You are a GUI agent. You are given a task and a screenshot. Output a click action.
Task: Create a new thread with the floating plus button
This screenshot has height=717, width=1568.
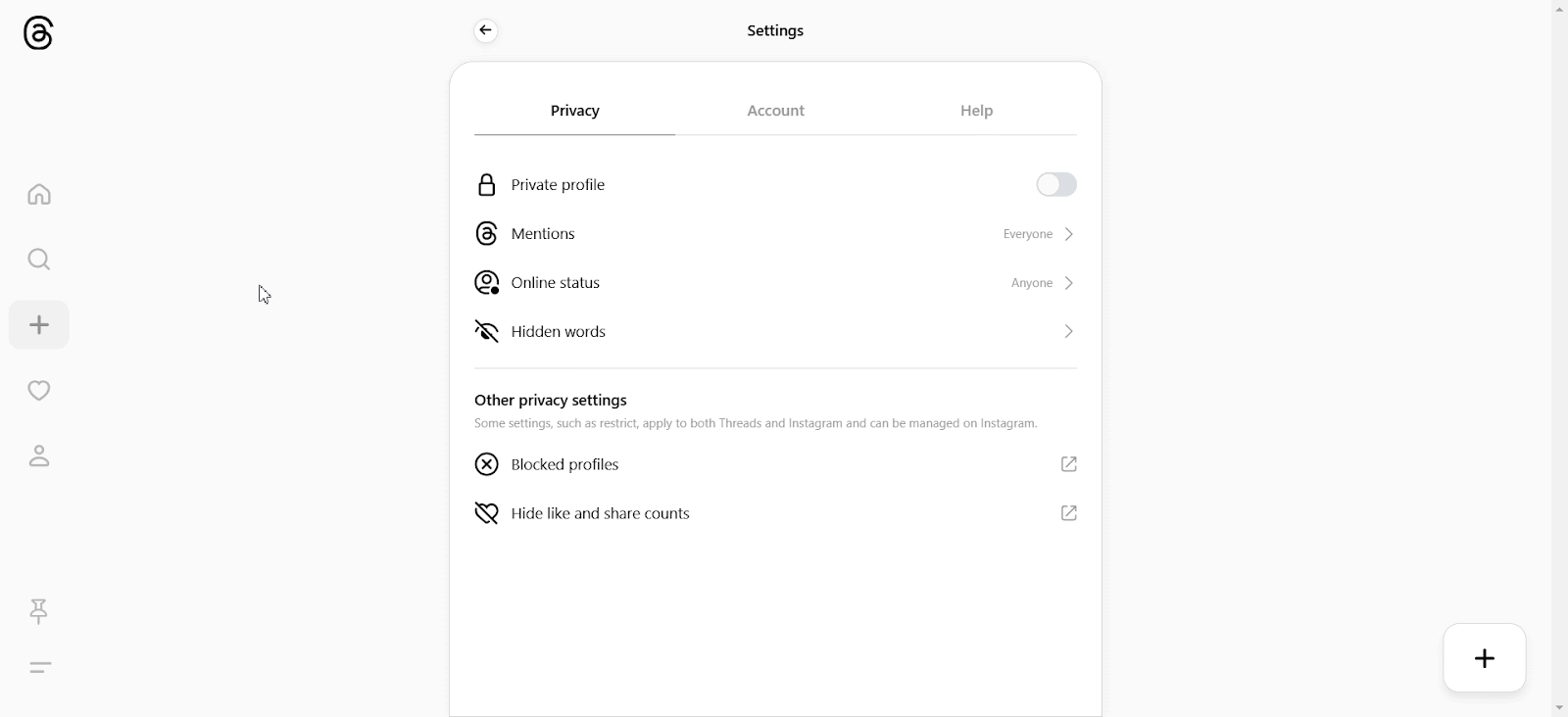tap(1483, 657)
